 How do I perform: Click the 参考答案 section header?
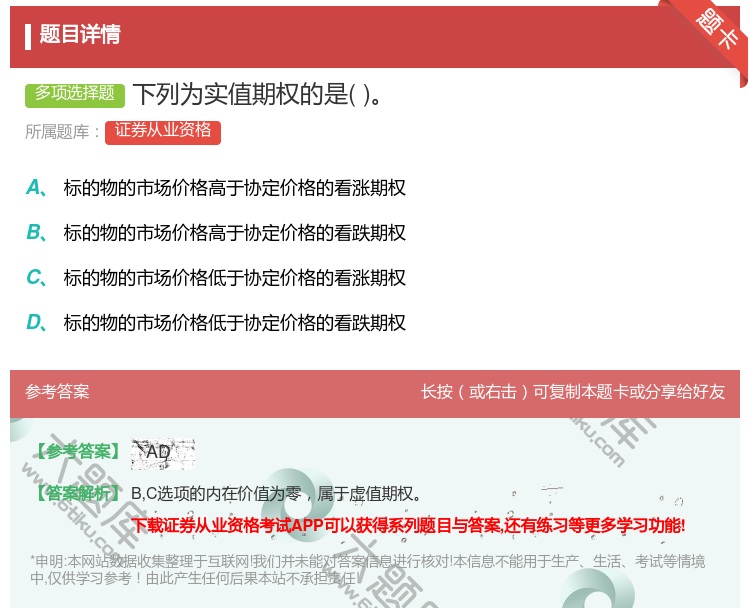pyautogui.click(x=57, y=392)
